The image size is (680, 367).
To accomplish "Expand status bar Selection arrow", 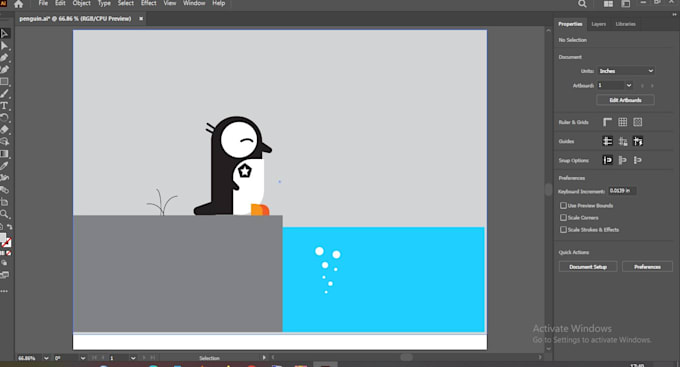I will [264, 358].
